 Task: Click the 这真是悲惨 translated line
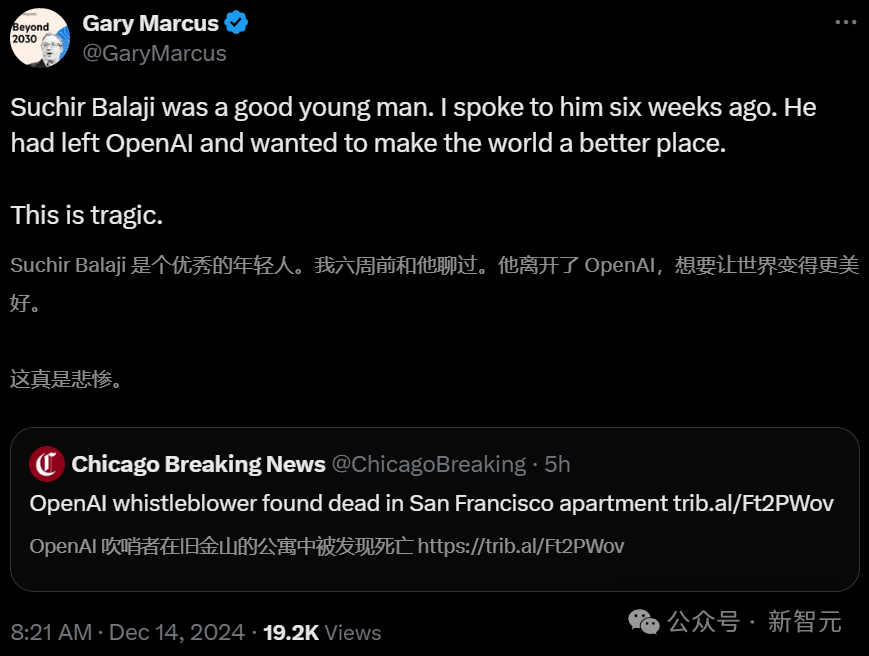(66, 379)
